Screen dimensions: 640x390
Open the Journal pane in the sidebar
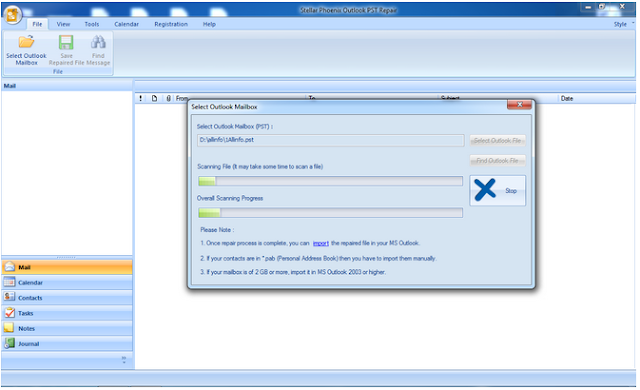point(67,343)
